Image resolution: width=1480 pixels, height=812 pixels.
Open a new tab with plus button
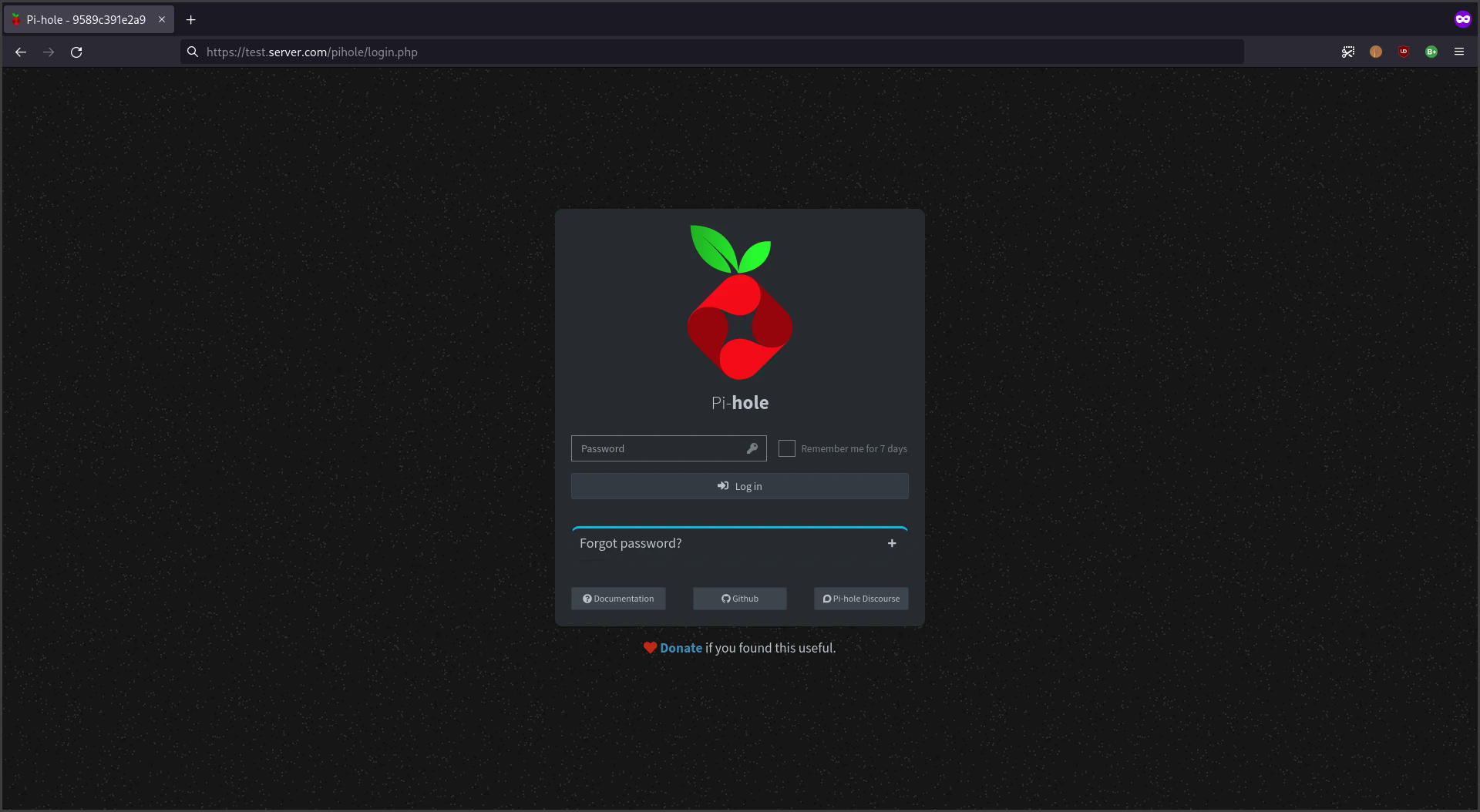(x=191, y=20)
